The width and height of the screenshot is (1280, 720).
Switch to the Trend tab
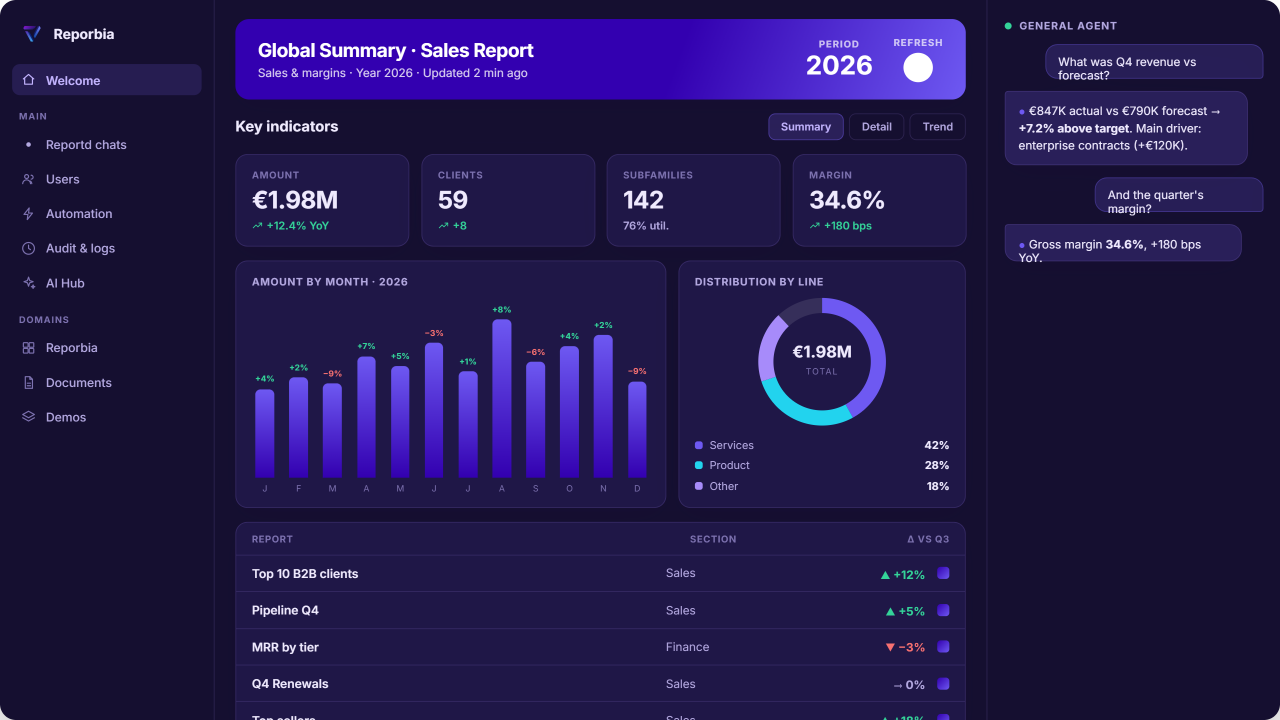938,127
